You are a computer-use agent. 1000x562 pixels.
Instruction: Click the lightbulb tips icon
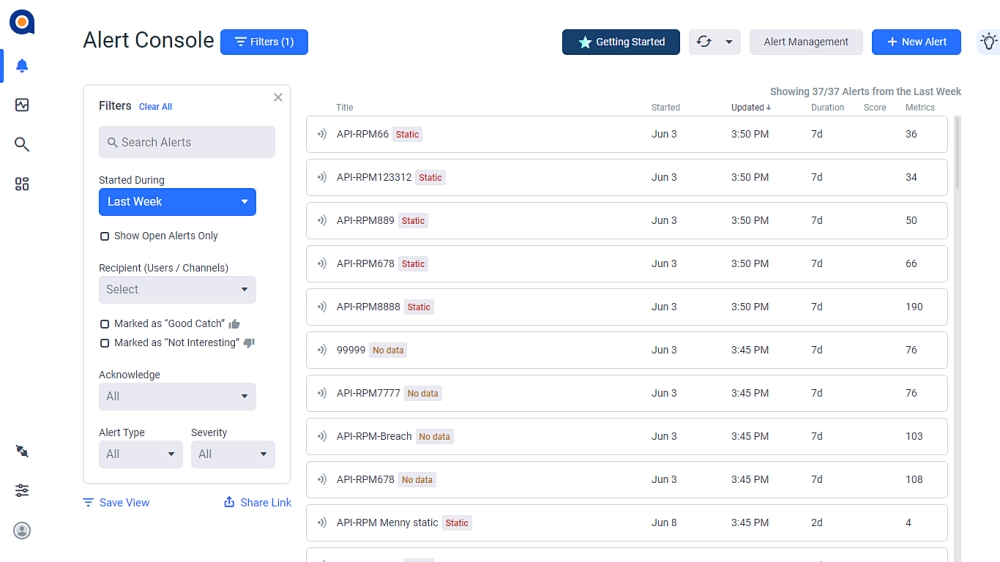[x=989, y=42]
